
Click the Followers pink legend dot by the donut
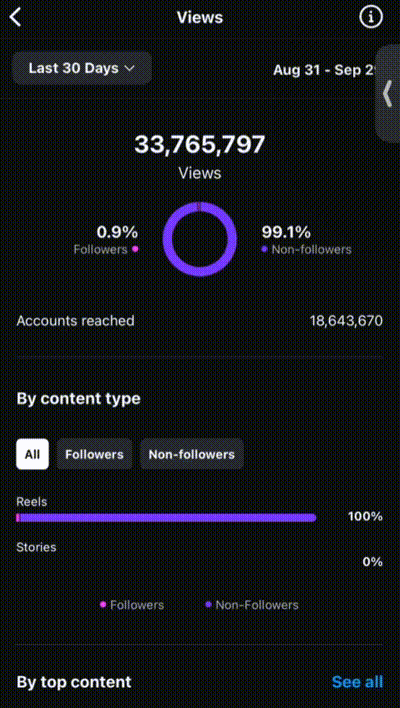point(135,249)
